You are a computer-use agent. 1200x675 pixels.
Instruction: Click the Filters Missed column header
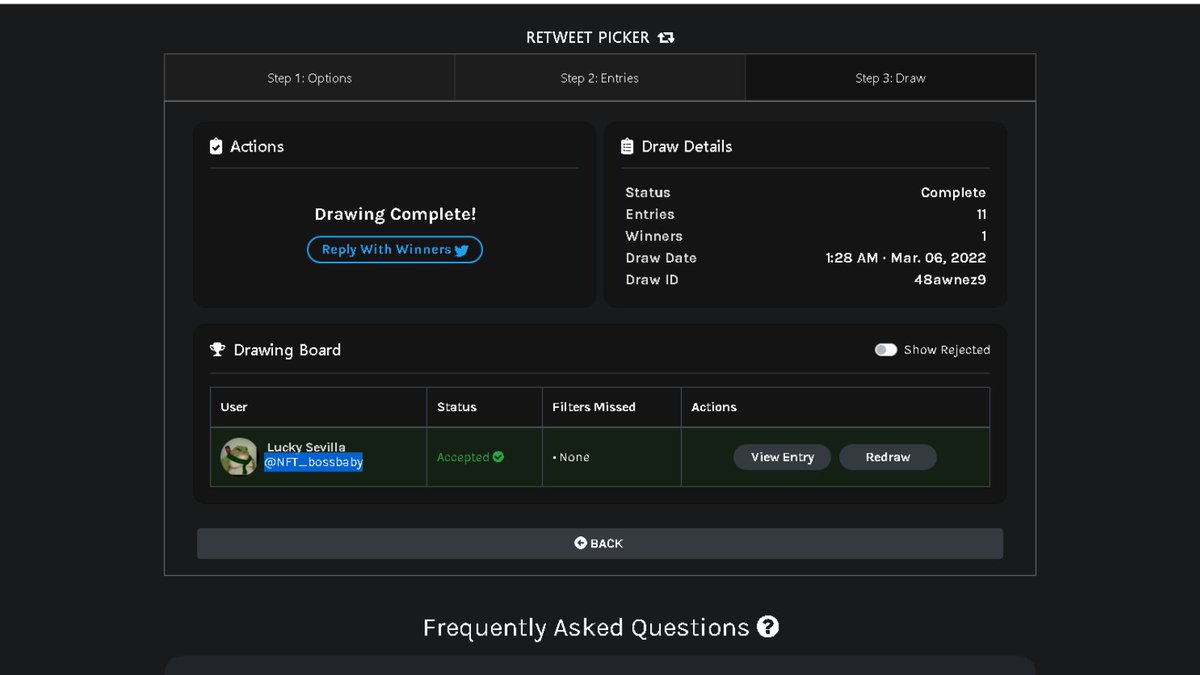594,407
